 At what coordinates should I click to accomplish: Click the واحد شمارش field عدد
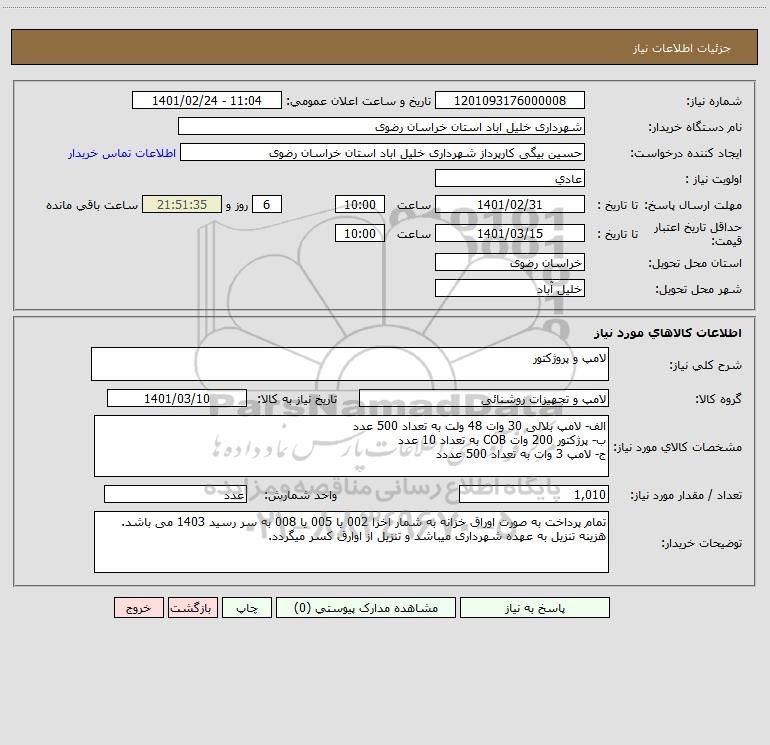point(175,494)
